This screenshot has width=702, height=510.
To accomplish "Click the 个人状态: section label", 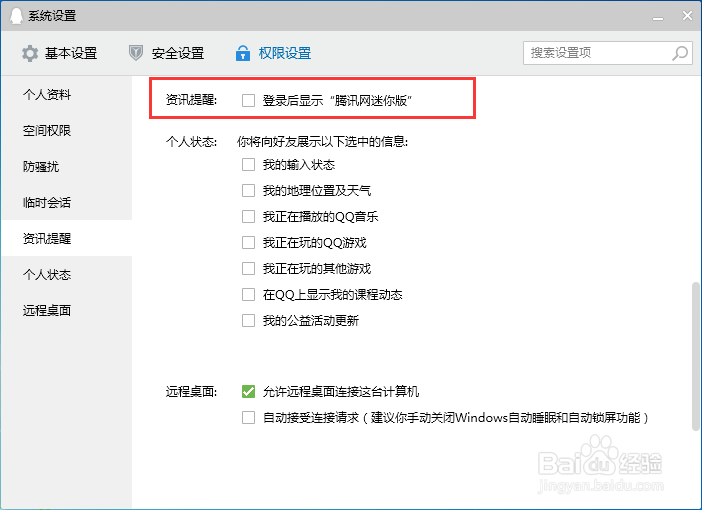I will [x=191, y=142].
